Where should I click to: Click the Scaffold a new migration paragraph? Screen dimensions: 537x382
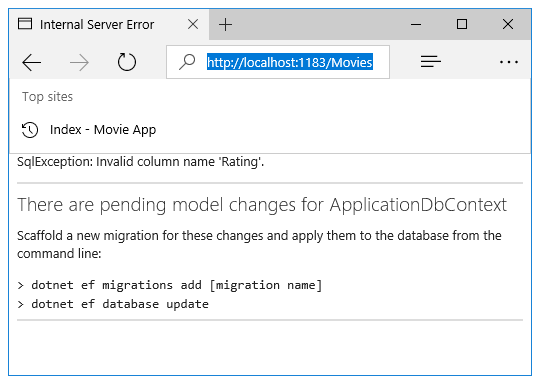259,245
